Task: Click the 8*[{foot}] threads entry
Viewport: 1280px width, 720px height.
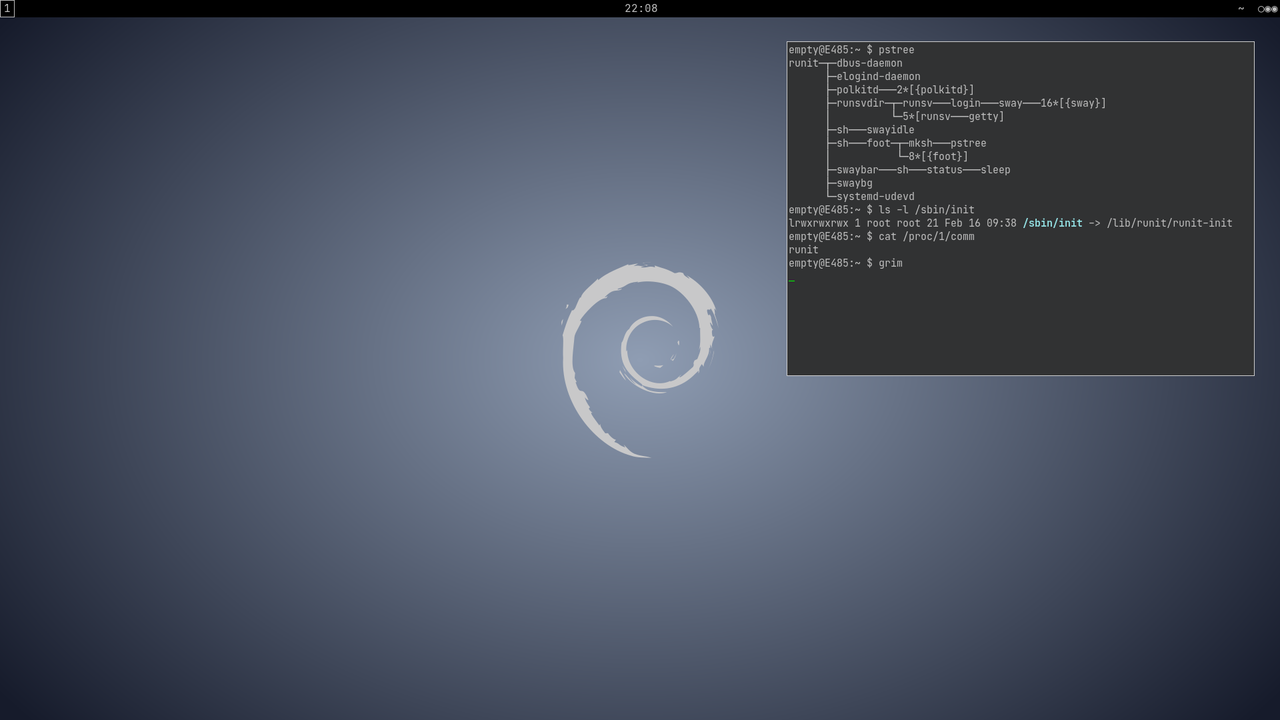Action: pyautogui.click(x=938, y=156)
